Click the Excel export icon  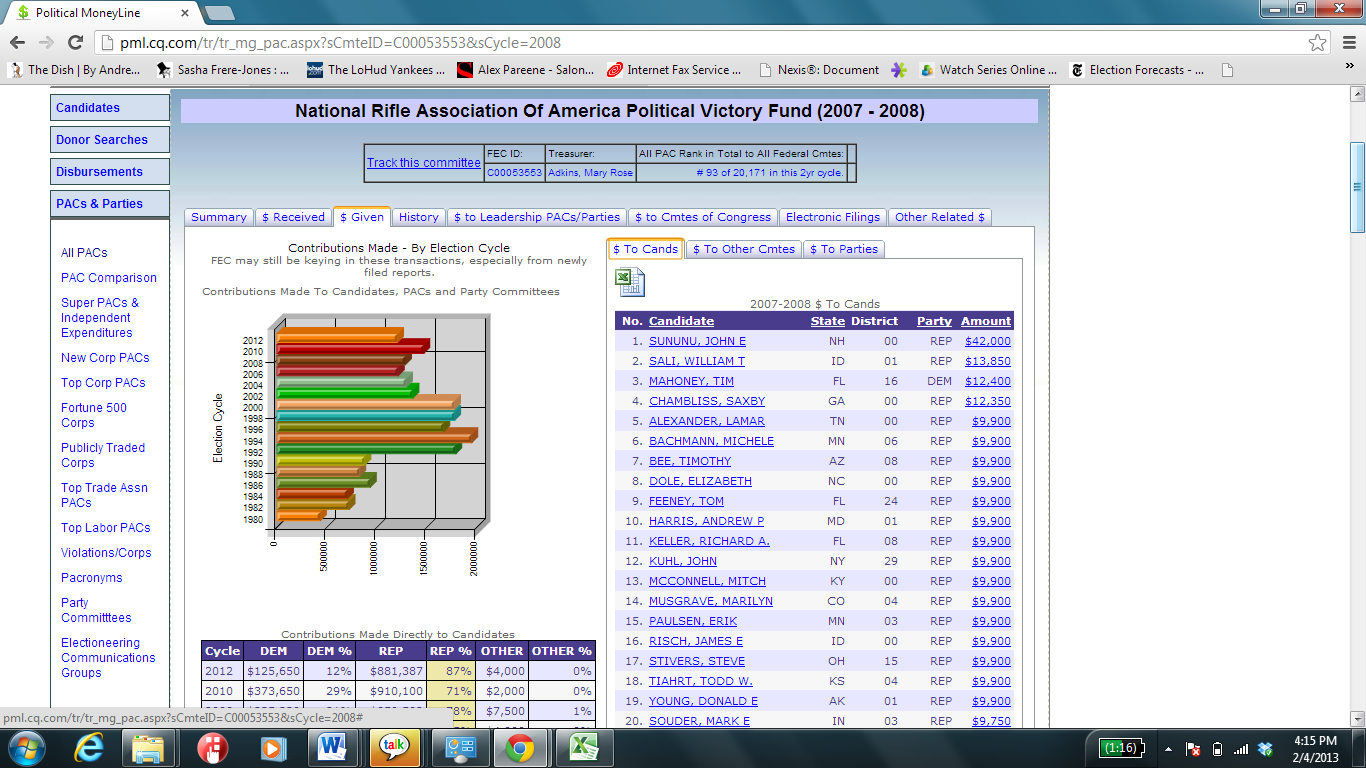(x=630, y=282)
